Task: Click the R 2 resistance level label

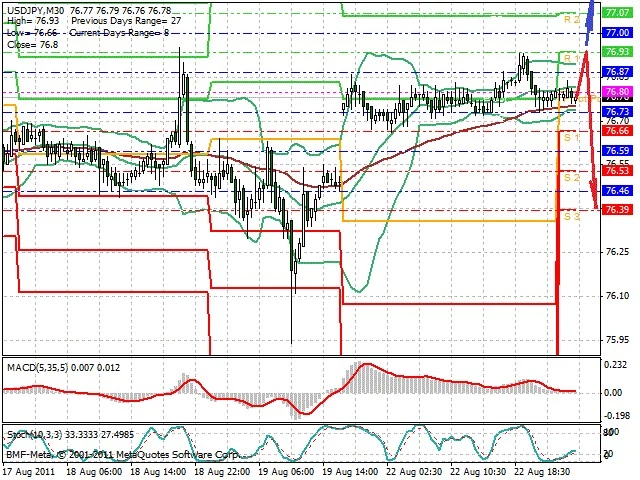Action: point(572,20)
